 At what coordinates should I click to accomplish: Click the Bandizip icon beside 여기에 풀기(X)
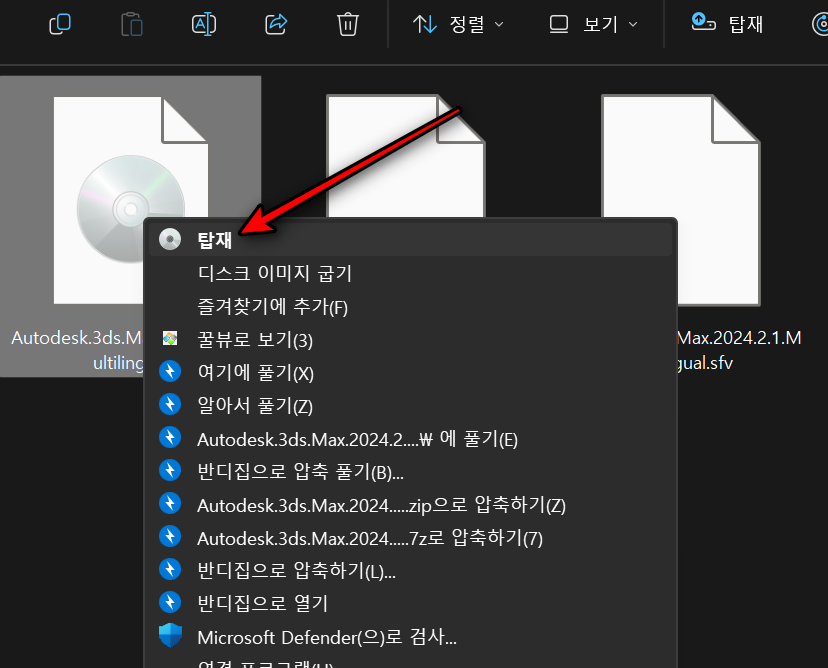[170, 371]
